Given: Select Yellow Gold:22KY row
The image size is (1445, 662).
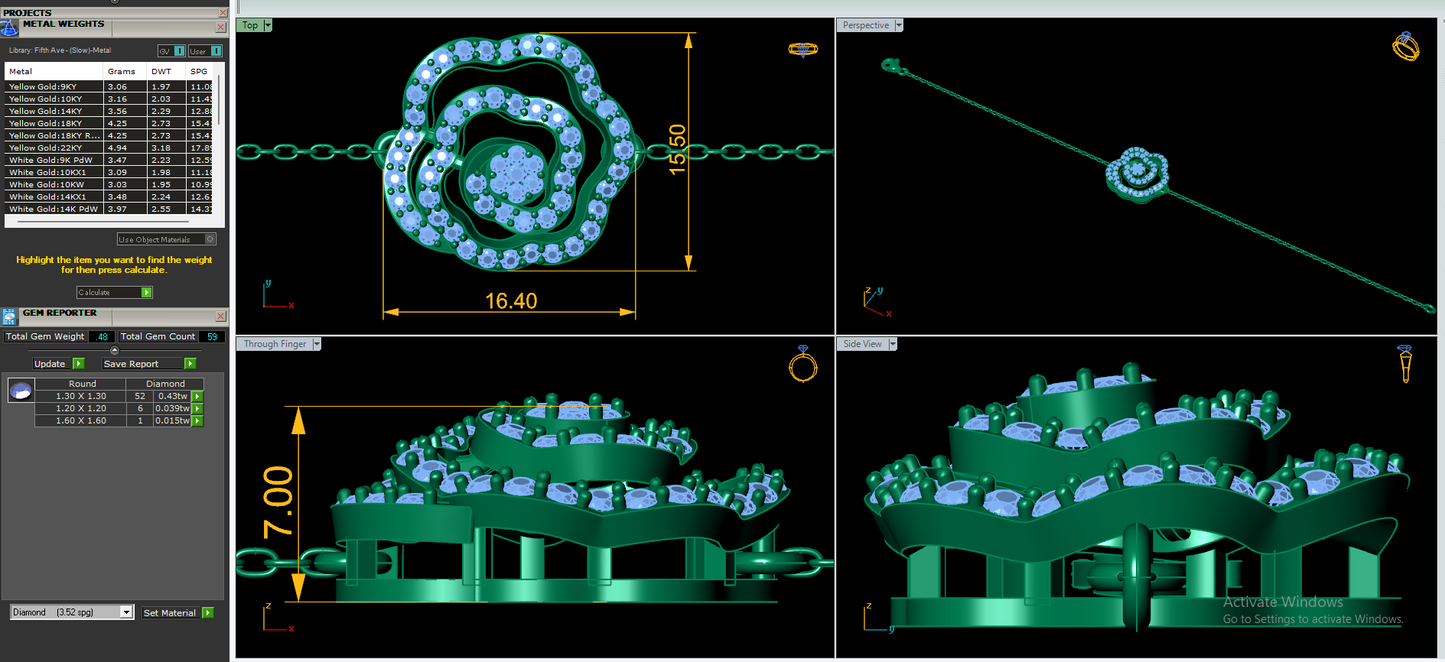Looking at the screenshot, I should point(110,147).
